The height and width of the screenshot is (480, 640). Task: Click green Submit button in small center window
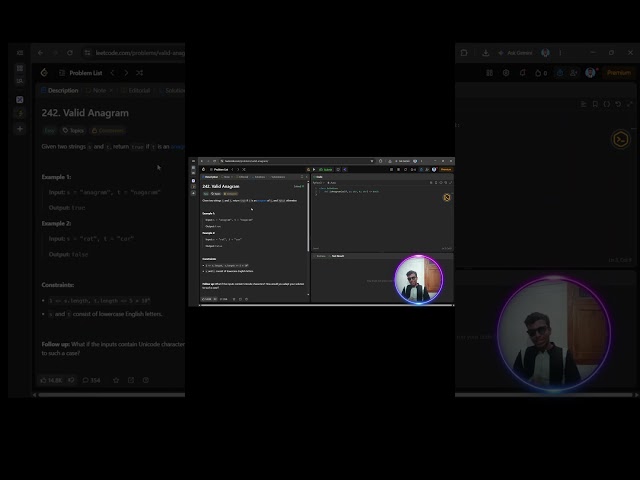[x=326, y=169]
